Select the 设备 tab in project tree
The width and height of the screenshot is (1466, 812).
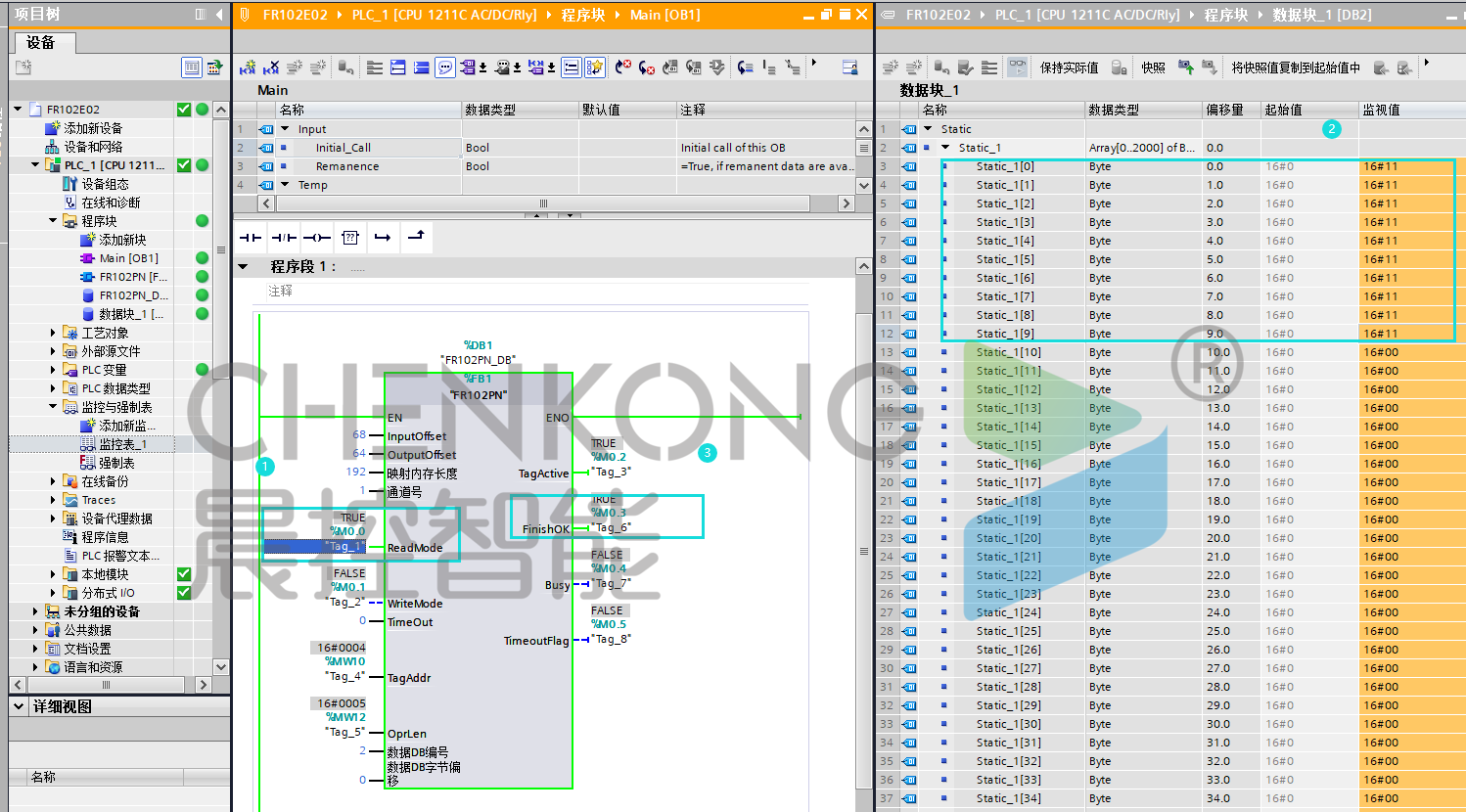(x=41, y=43)
